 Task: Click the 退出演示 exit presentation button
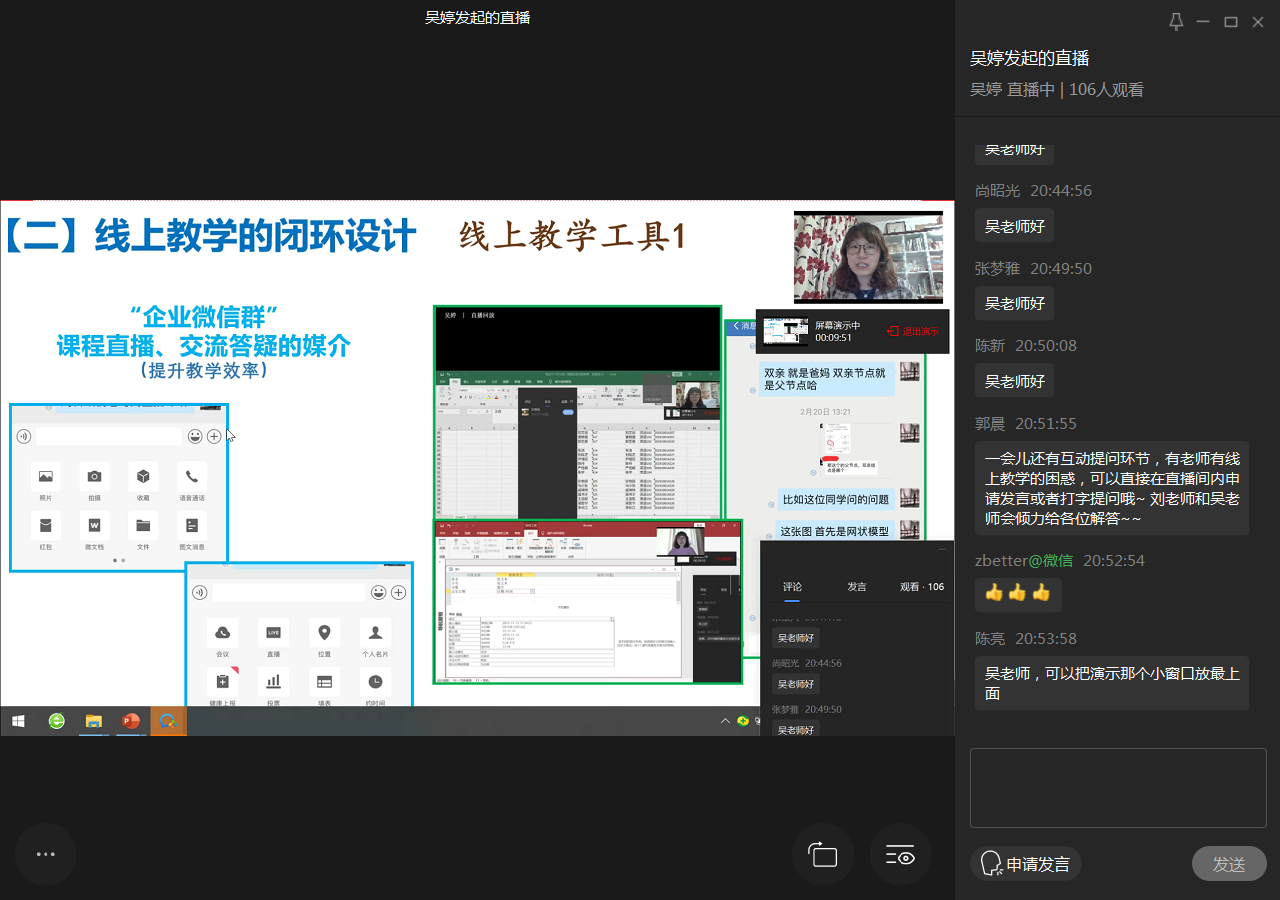coord(913,331)
